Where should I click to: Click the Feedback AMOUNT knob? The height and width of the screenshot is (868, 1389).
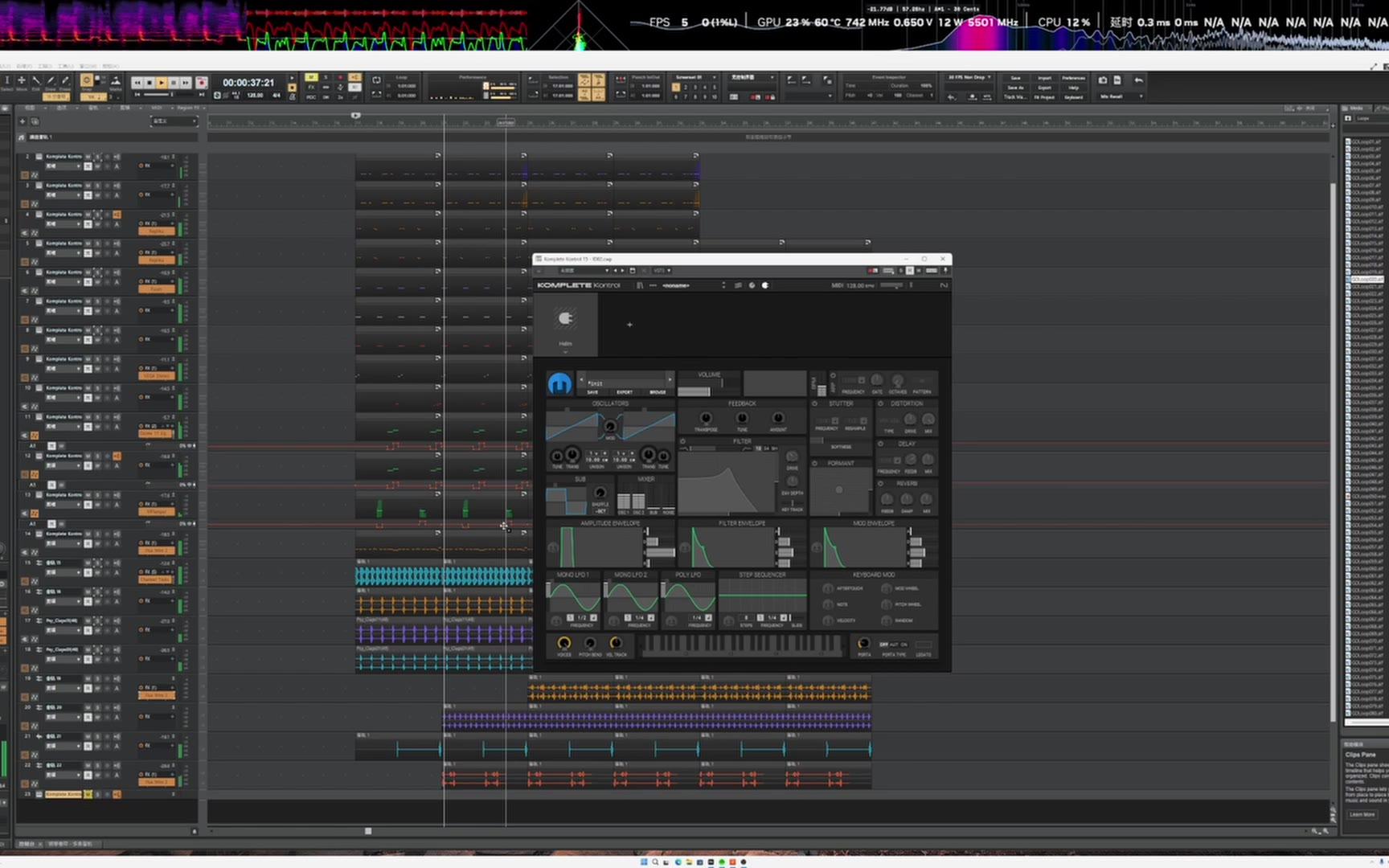[778, 418]
